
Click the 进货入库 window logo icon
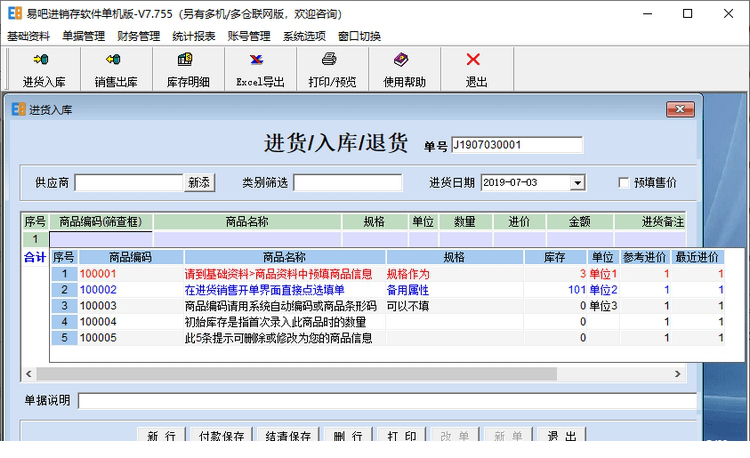(19, 109)
